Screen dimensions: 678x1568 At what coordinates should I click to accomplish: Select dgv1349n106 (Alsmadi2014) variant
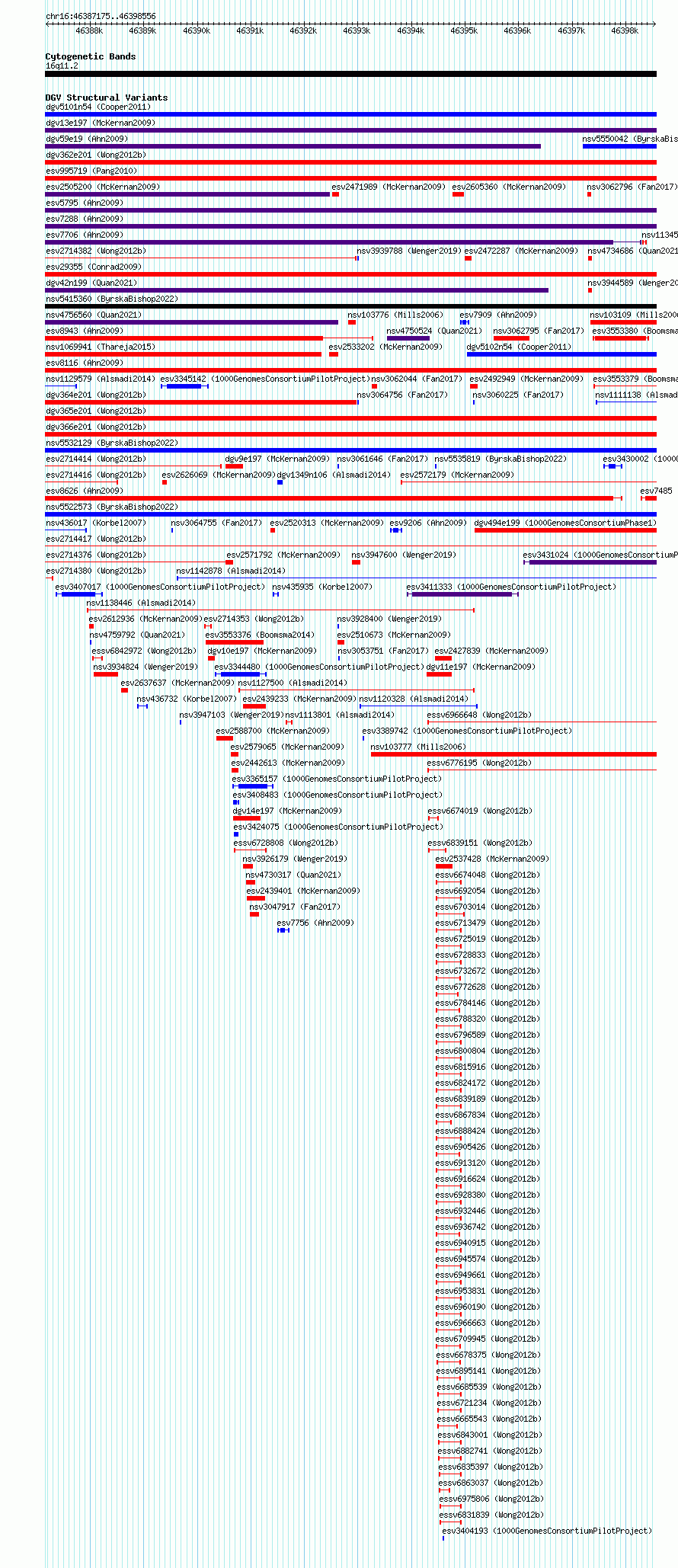334,475
